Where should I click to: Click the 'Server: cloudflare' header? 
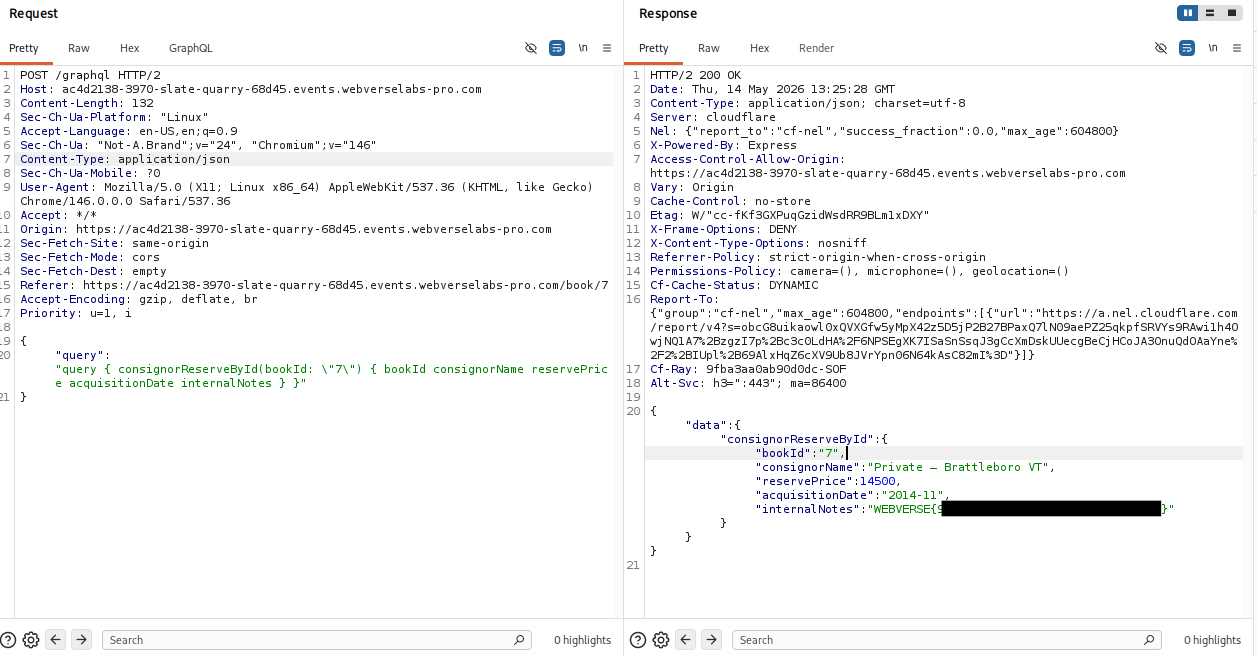[x=713, y=117]
